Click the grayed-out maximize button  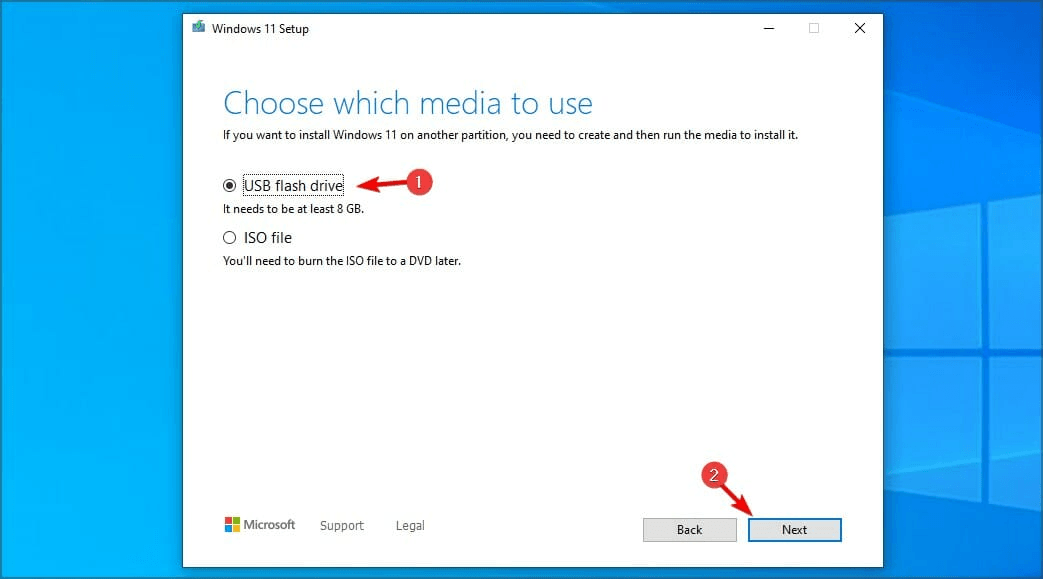814,28
